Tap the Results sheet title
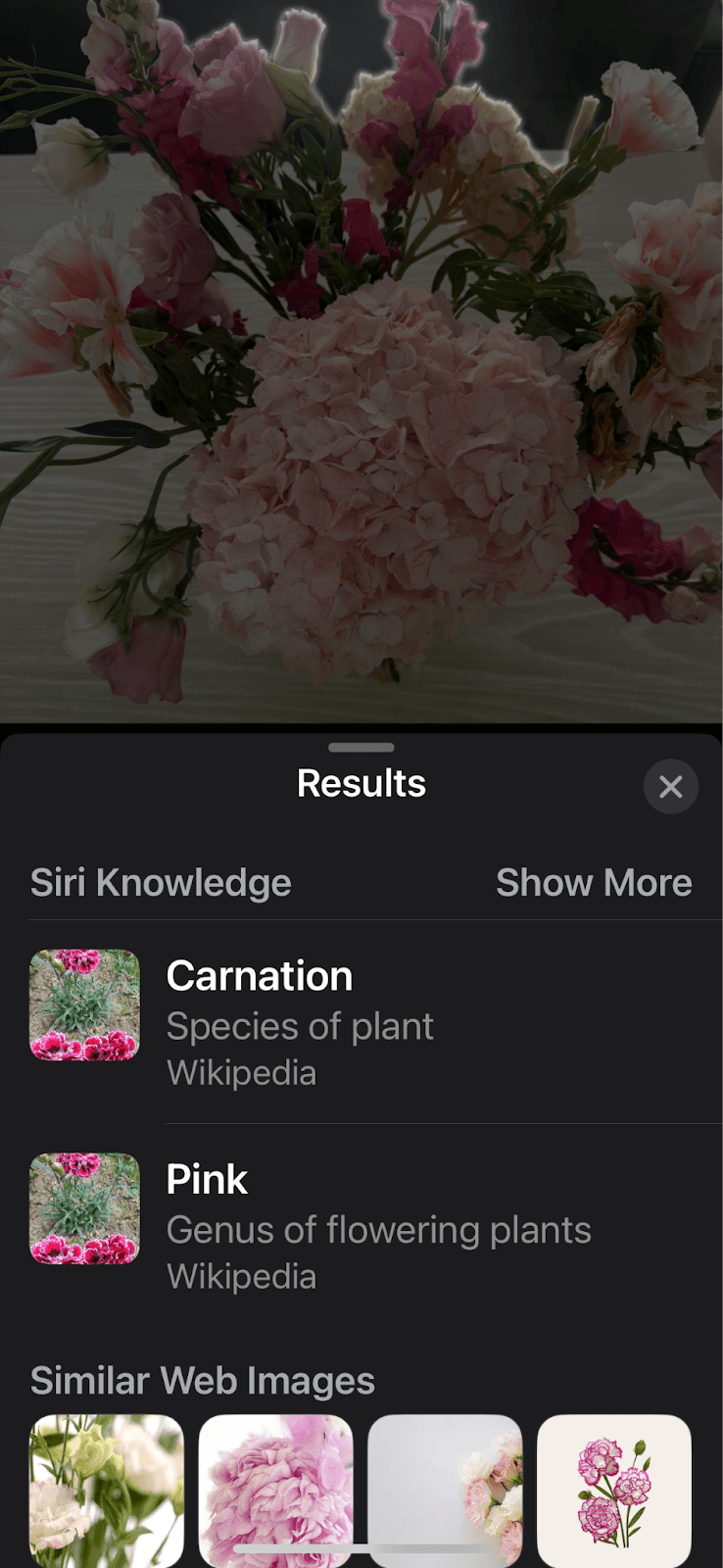Screen dimensions: 723x1568 click(x=361, y=784)
